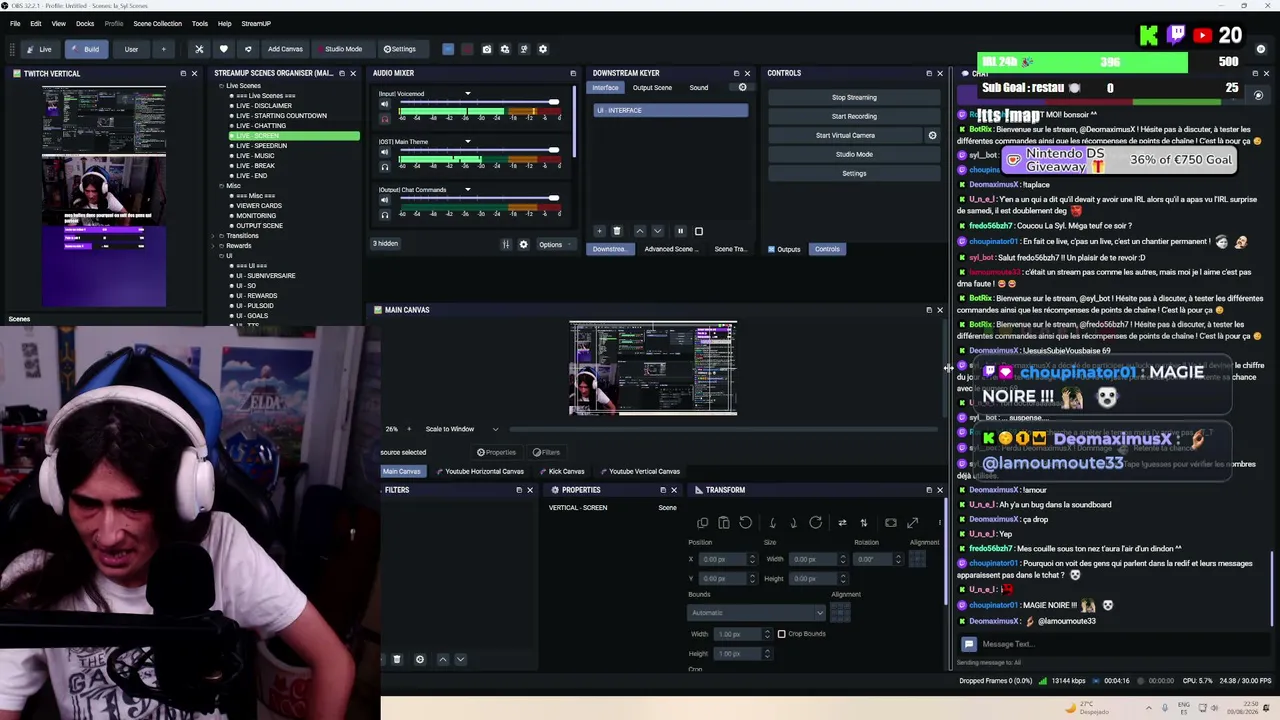Image resolution: width=1280 pixels, height=720 pixels.
Task: Open the Scene Collection menu
Action: pyautogui.click(x=158, y=23)
